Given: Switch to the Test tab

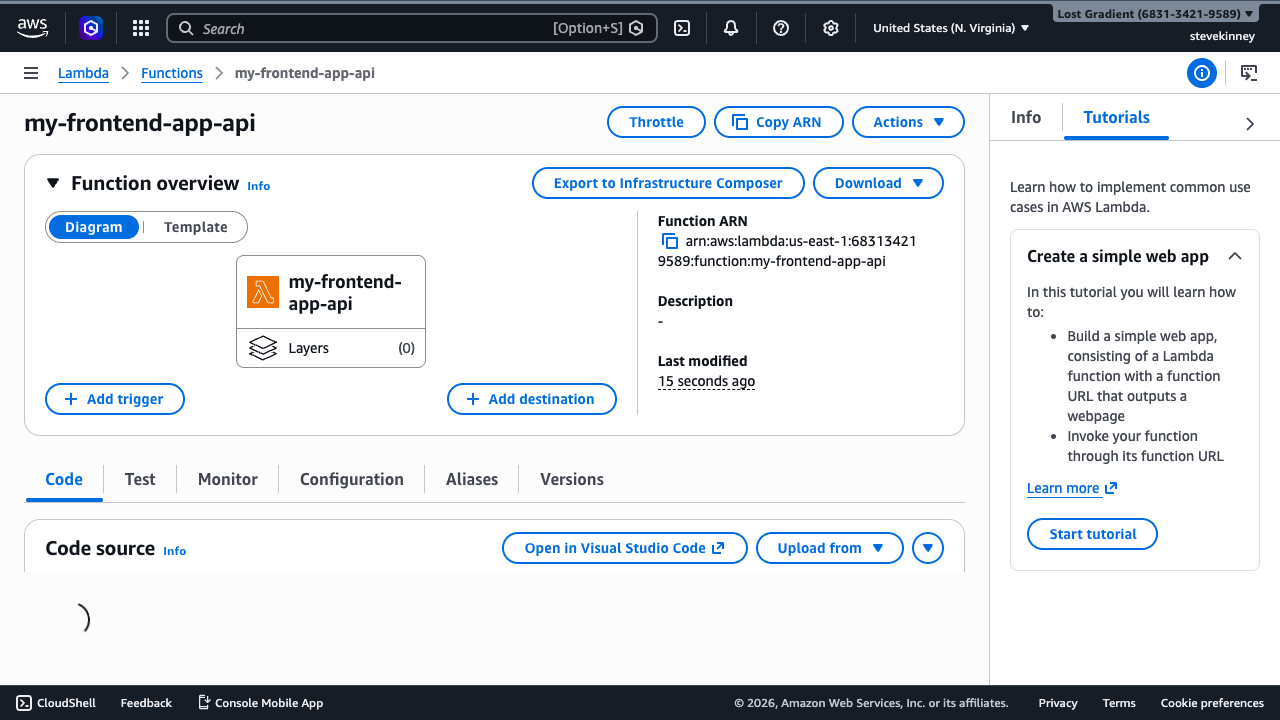Looking at the screenshot, I should click(140, 479).
